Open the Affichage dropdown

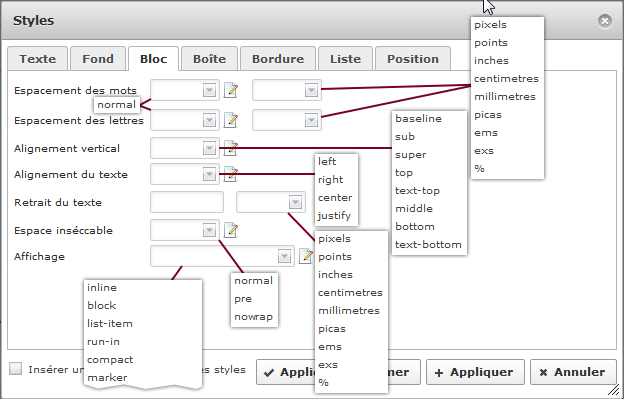point(284,256)
